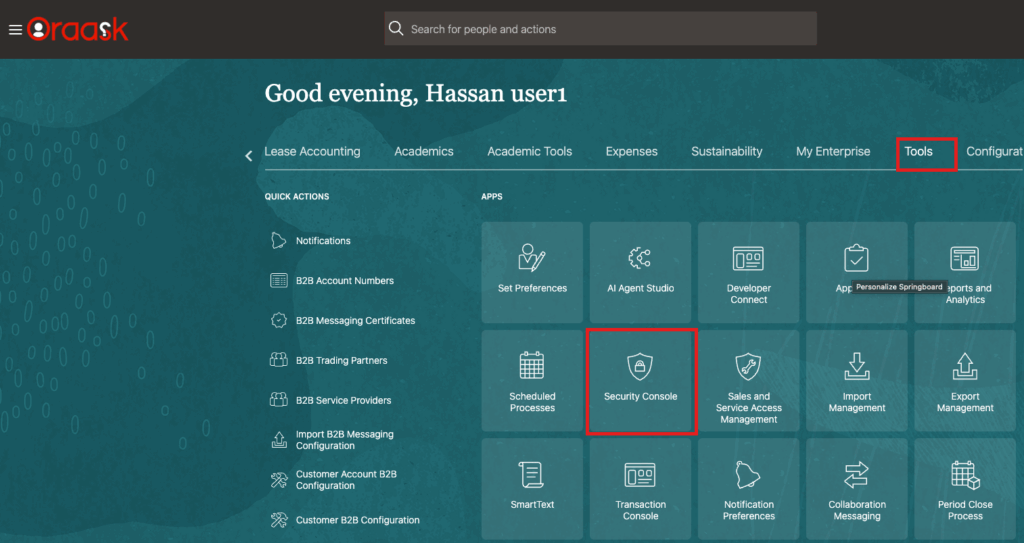Switch to My Enterprise tab

click(833, 152)
